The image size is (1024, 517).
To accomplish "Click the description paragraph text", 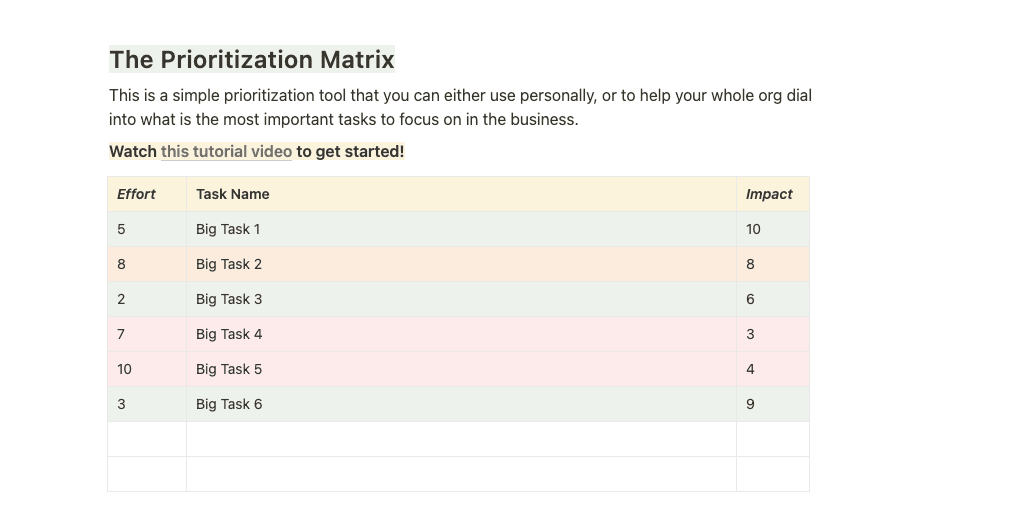I will coord(460,107).
